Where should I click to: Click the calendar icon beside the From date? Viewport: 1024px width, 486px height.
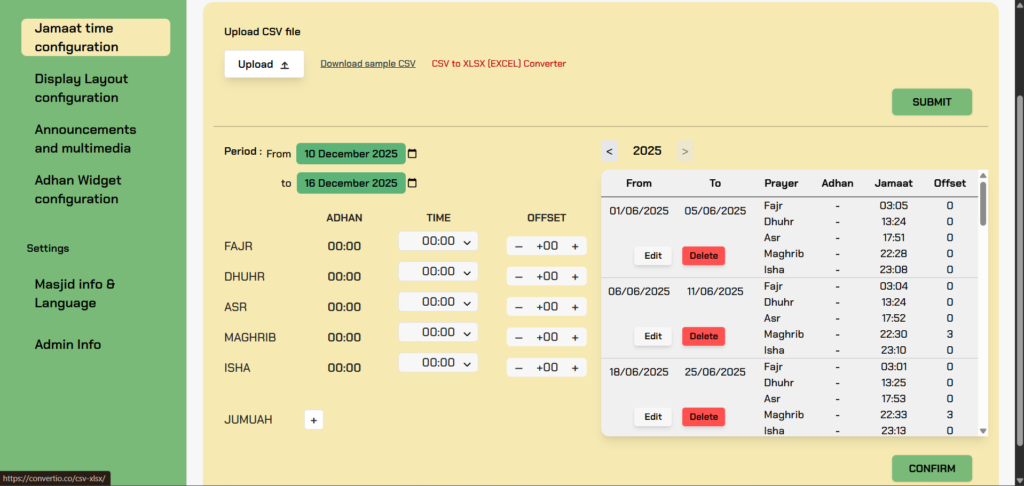[x=413, y=154]
